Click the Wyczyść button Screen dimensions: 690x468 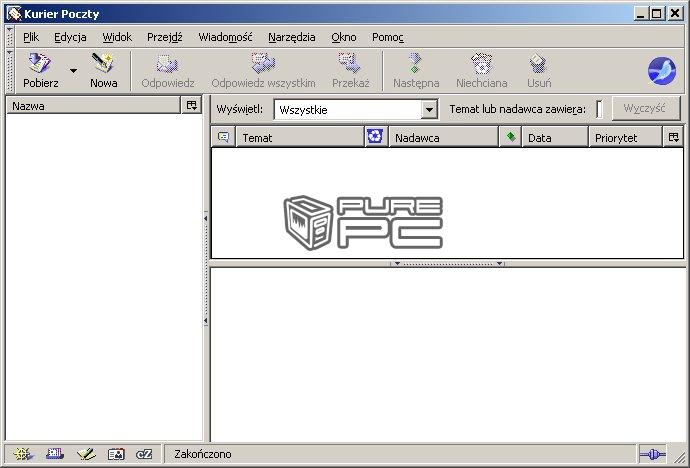click(x=646, y=108)
